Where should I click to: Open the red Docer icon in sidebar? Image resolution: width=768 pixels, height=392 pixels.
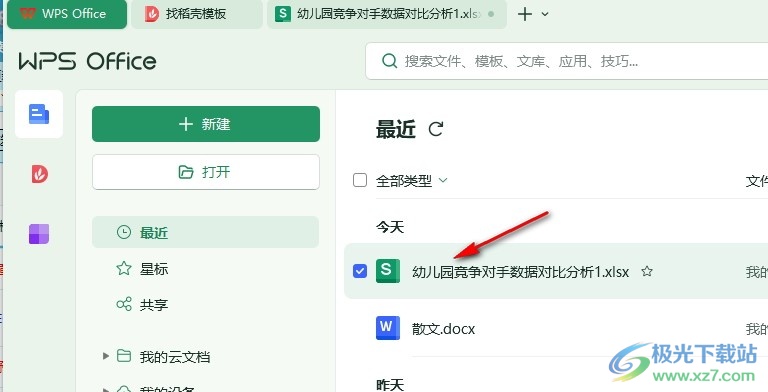click(39, 173)
